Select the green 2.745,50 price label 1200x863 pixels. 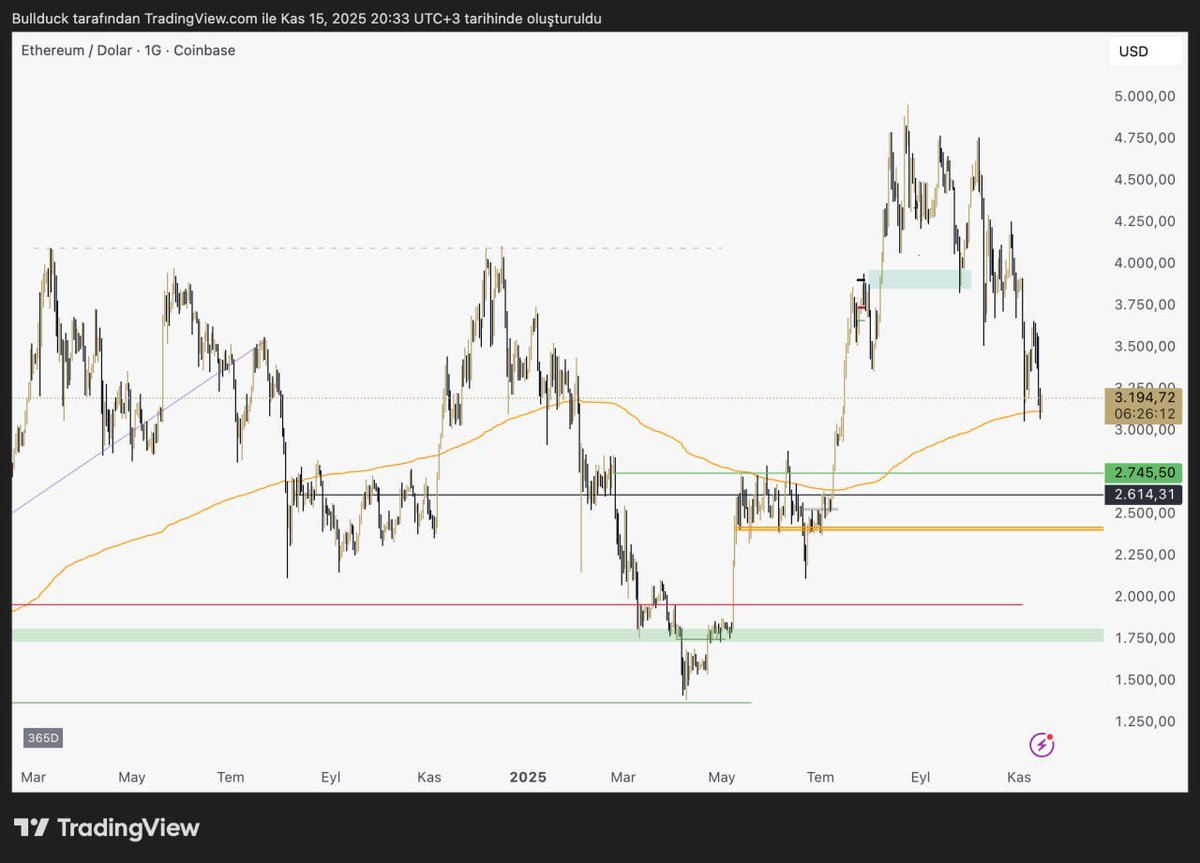[1143, 471]
